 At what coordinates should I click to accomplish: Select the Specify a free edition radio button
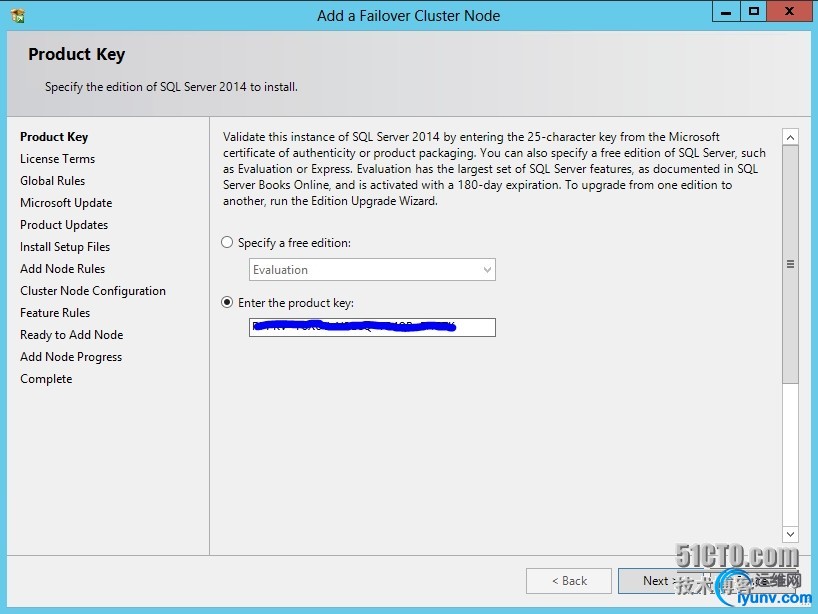coord(227,243)
